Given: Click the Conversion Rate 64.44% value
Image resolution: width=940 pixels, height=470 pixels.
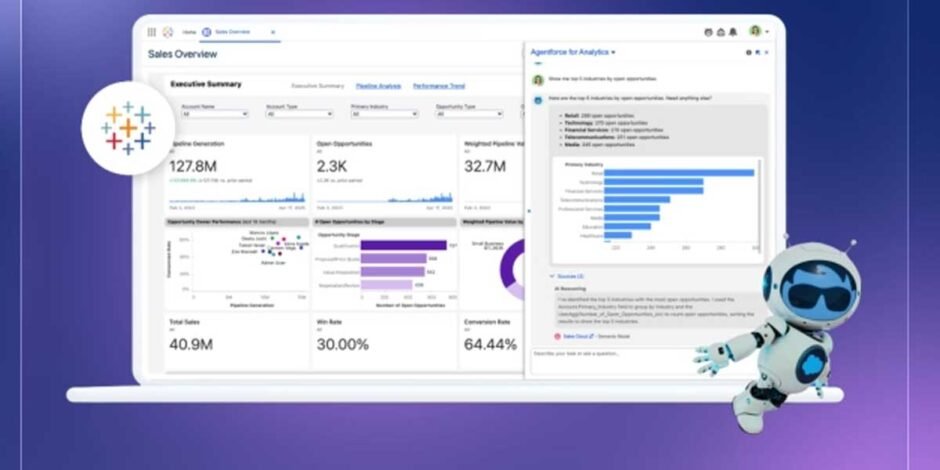Looking at the screenshot, I should coord(490,345).
